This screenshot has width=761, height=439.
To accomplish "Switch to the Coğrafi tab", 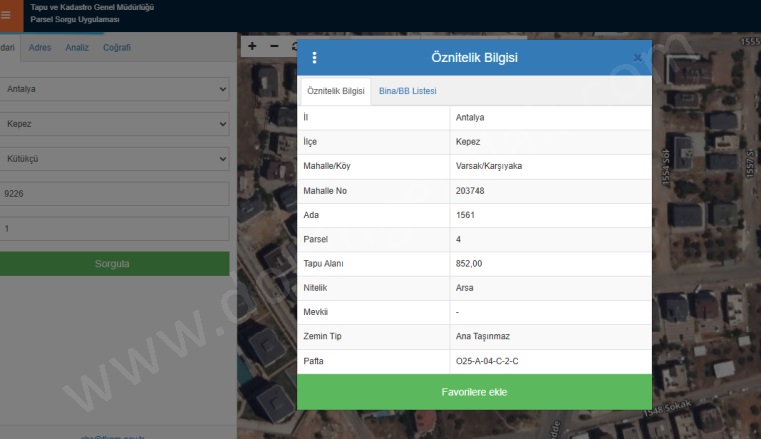I will (117, 47).
